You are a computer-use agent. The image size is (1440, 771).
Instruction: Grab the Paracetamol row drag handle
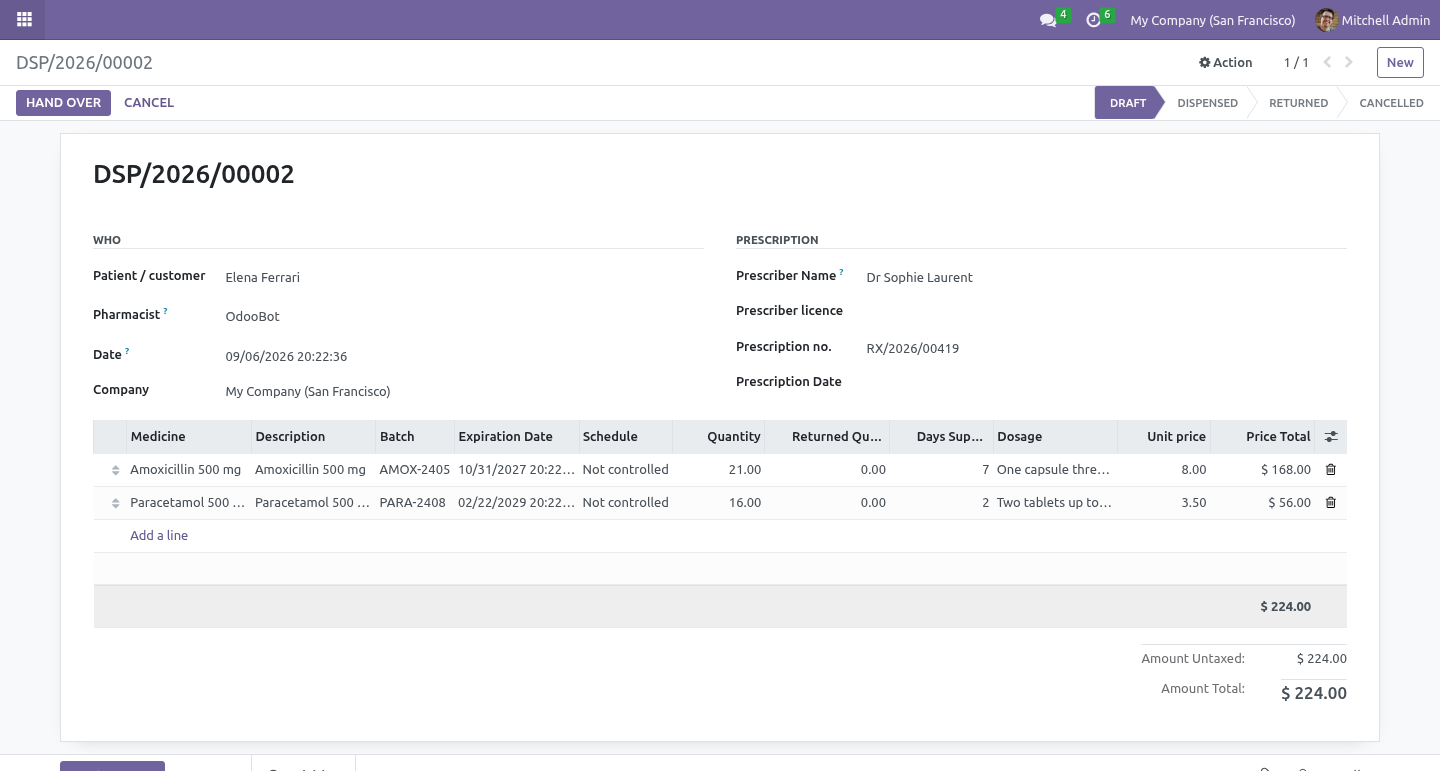tap(115, 503)
